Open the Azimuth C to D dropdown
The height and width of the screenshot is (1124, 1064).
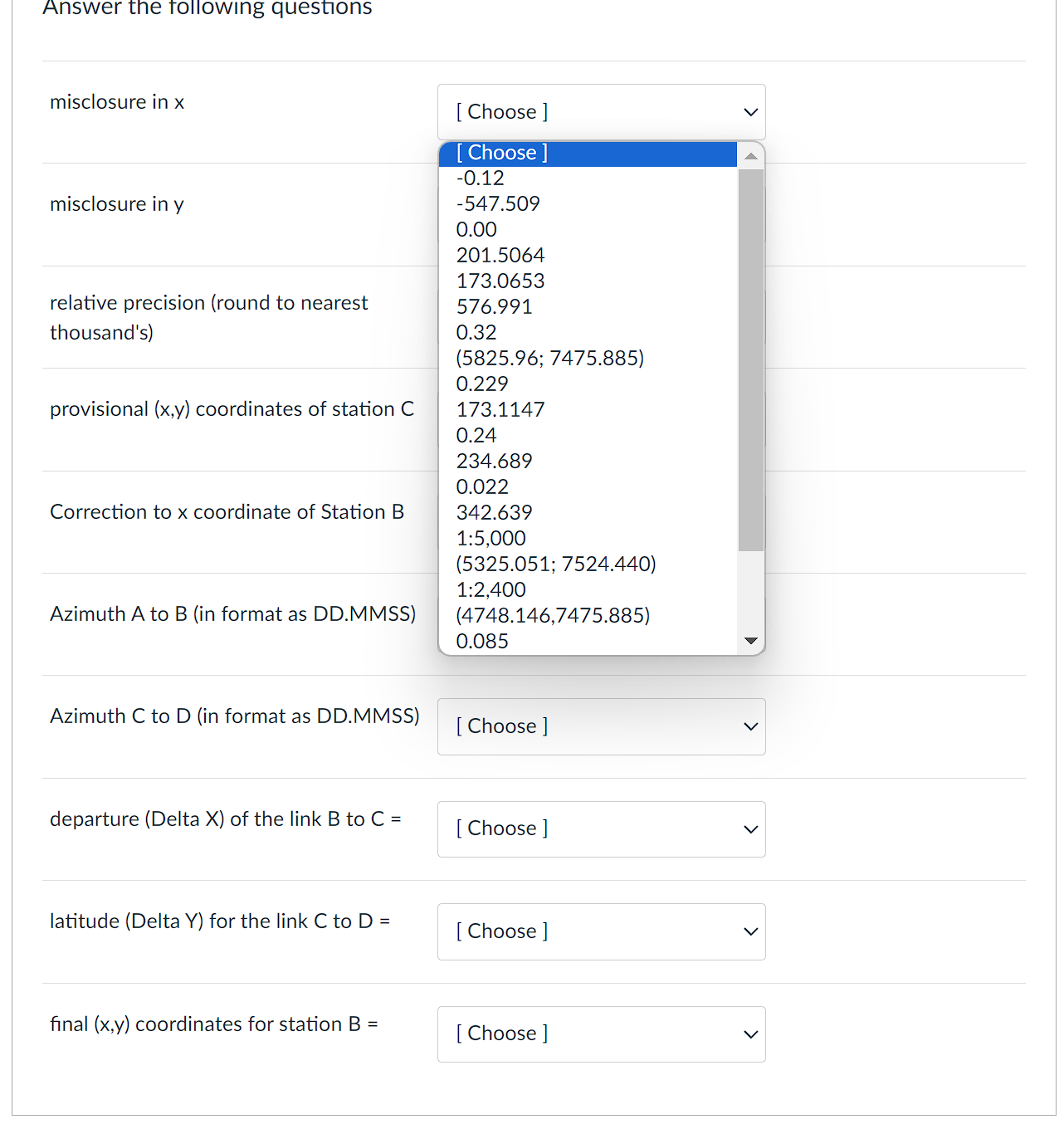[600, 726]
